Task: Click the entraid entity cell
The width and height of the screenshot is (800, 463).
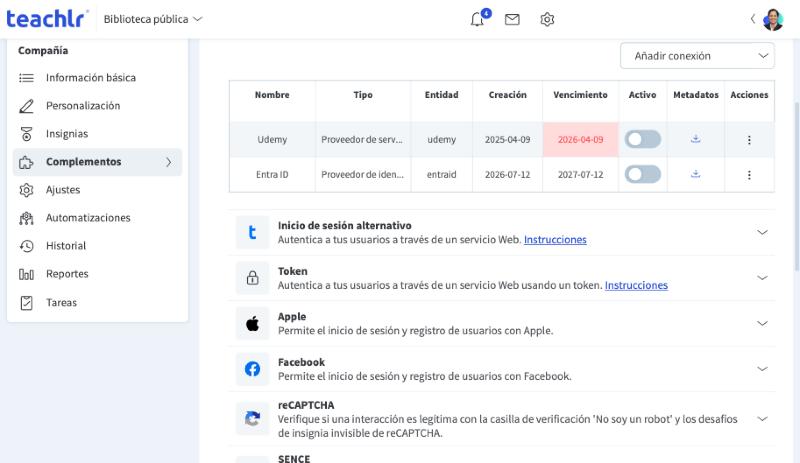Action: 441,175
